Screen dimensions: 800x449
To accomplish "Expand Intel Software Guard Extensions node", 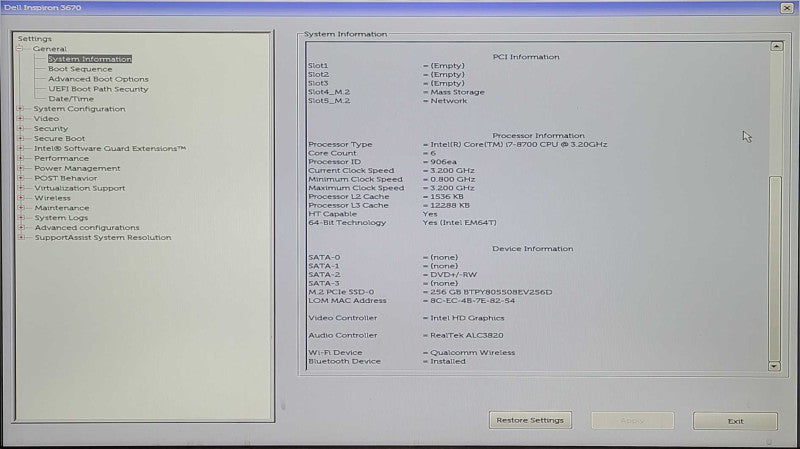I will (20, 148).
